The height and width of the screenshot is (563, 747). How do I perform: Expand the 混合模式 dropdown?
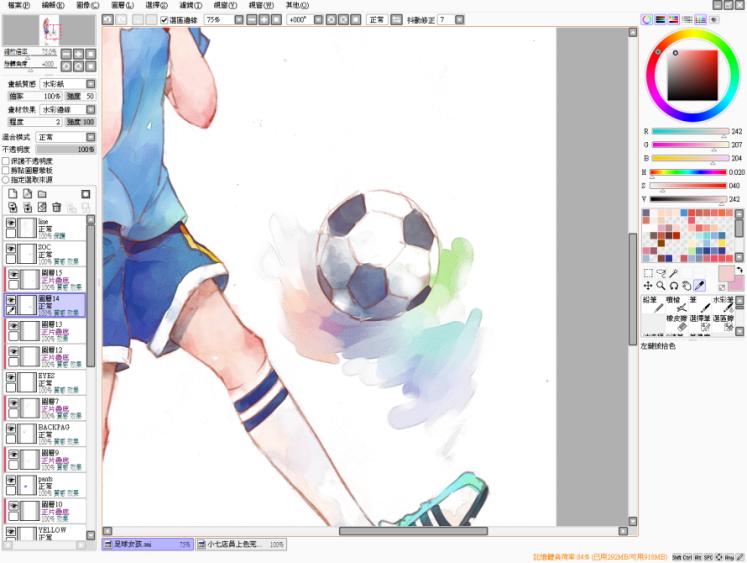tap(64, 137)
